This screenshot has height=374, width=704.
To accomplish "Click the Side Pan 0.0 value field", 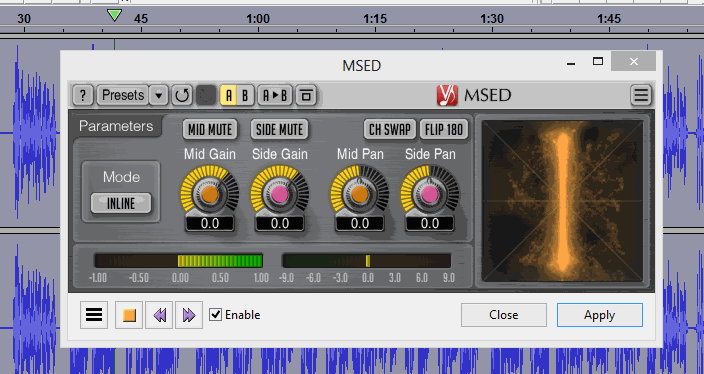I will point(430,224).
